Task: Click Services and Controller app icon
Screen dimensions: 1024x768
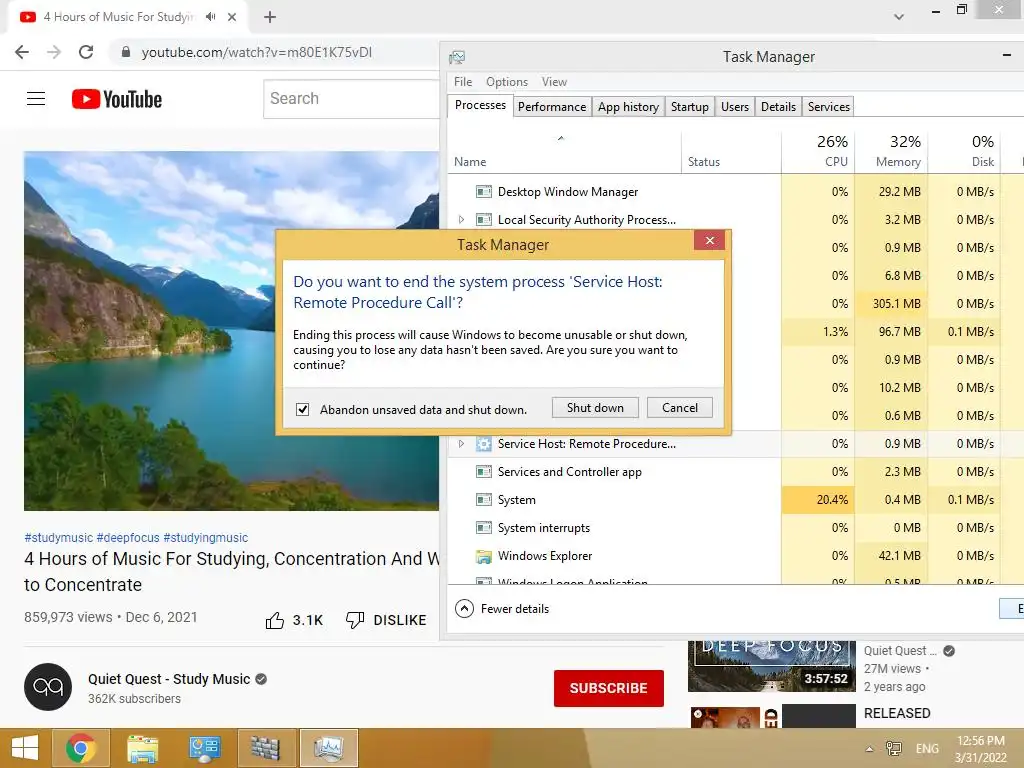Action: click(x=484, y=472)
